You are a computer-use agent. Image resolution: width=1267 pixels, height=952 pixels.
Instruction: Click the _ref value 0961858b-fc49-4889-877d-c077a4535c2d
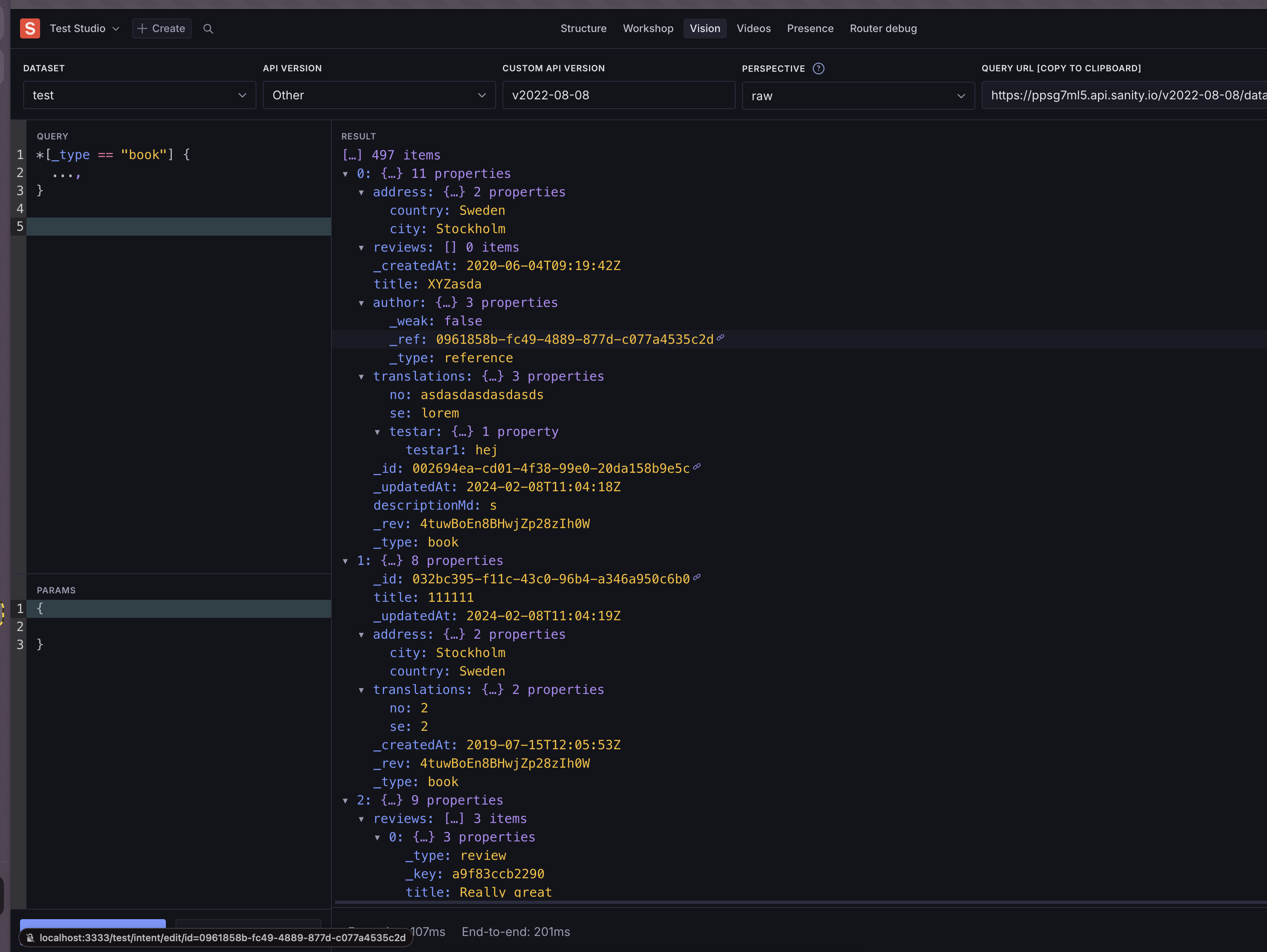tap(575, 340)
